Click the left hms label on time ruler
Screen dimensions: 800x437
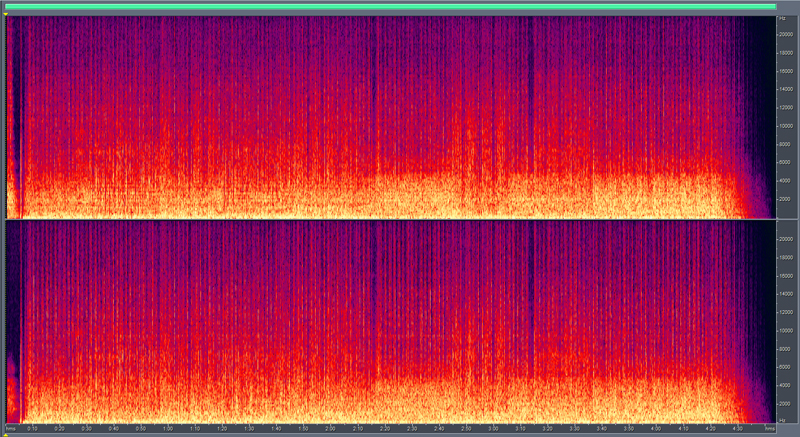(x=10, y=429)
